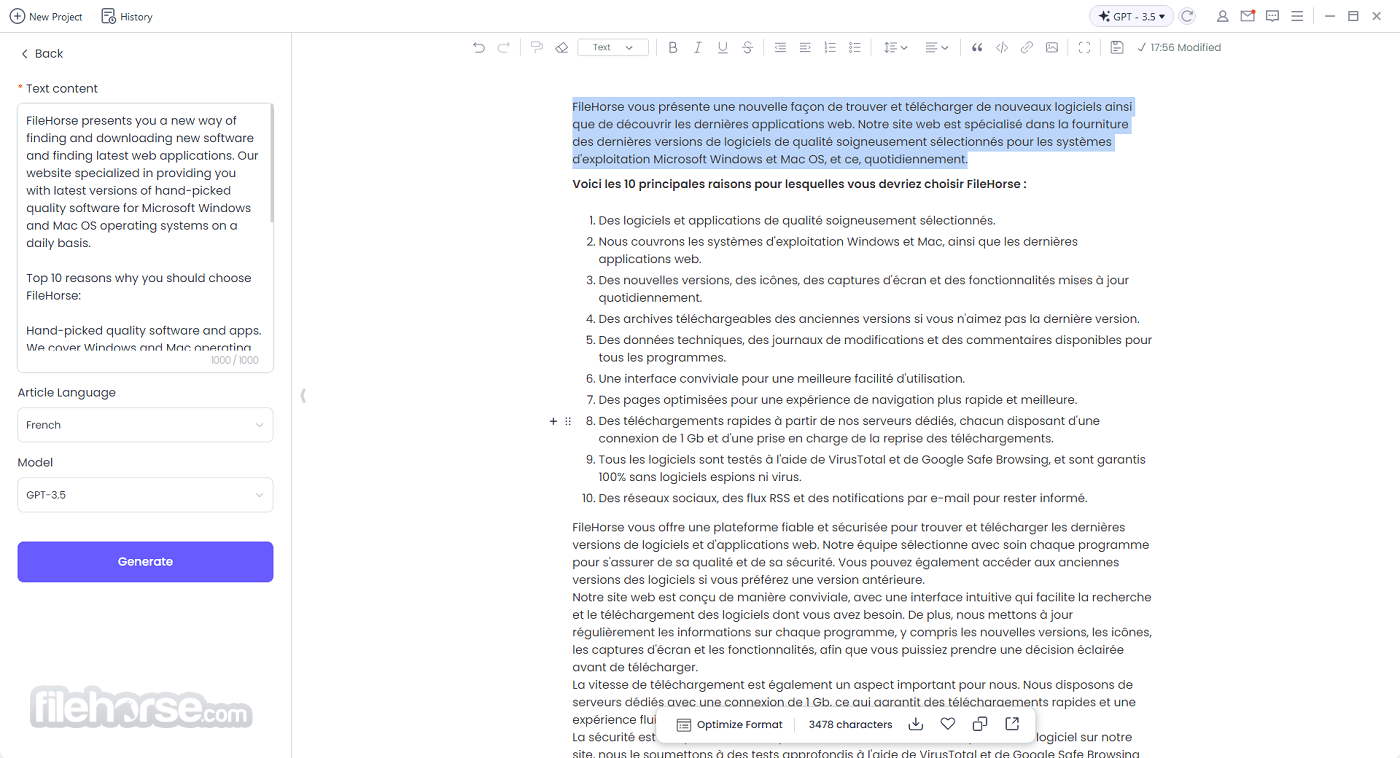1400x758 pixels.
Task: Insert a block quote
Action: (x=977, y=47)
